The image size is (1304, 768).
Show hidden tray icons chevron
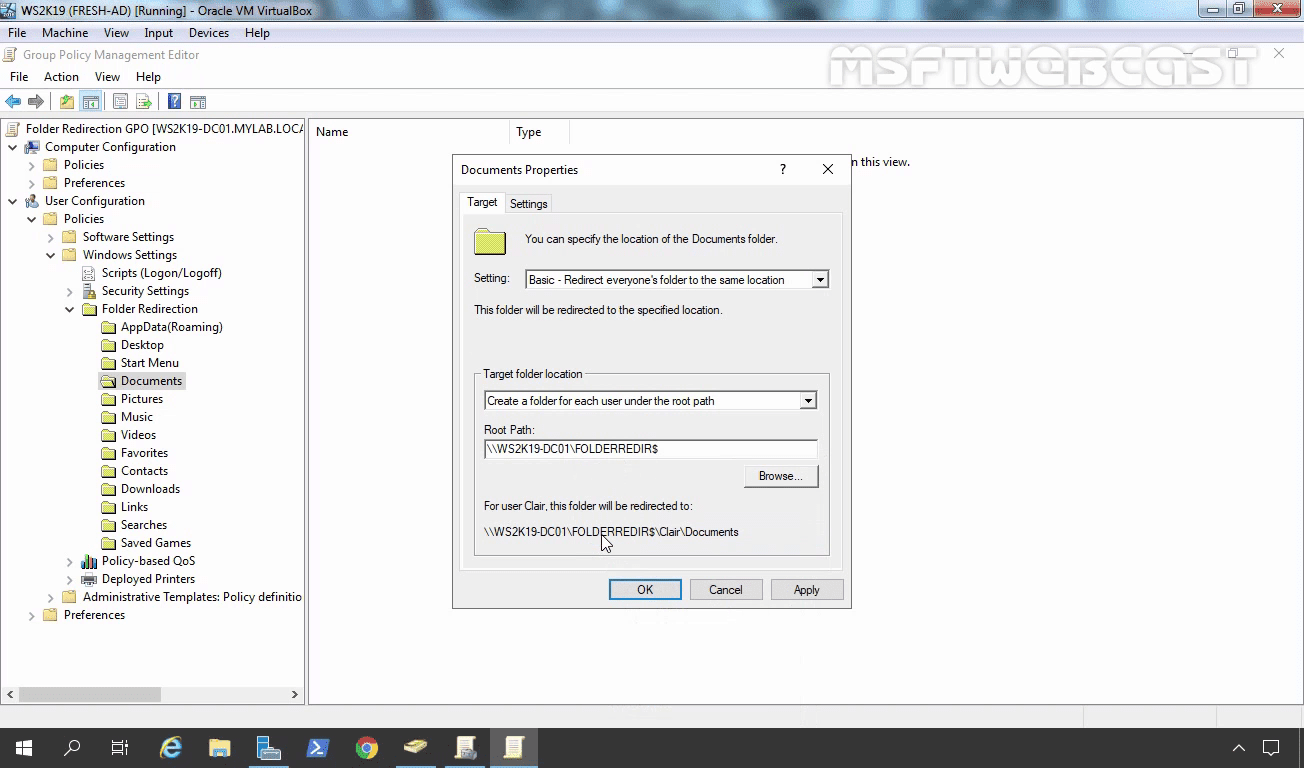pyautogui.click(x=1238, y=747)
